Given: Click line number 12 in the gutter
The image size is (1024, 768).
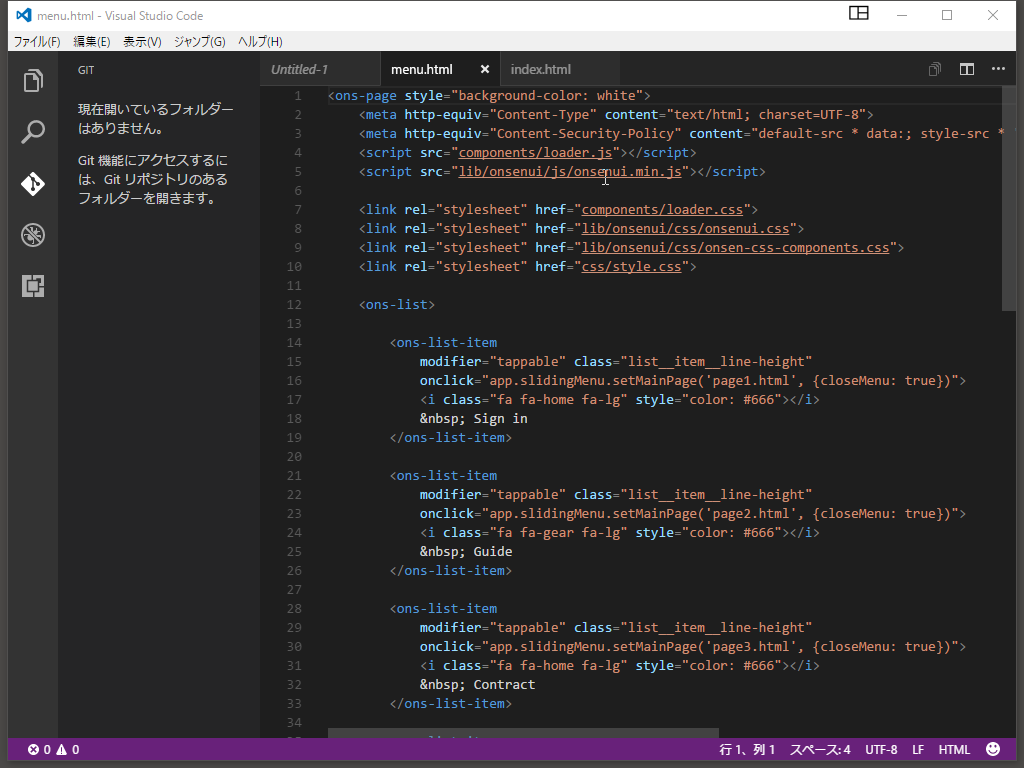Looking at the screenshot, I should click(x=294, y=304).
